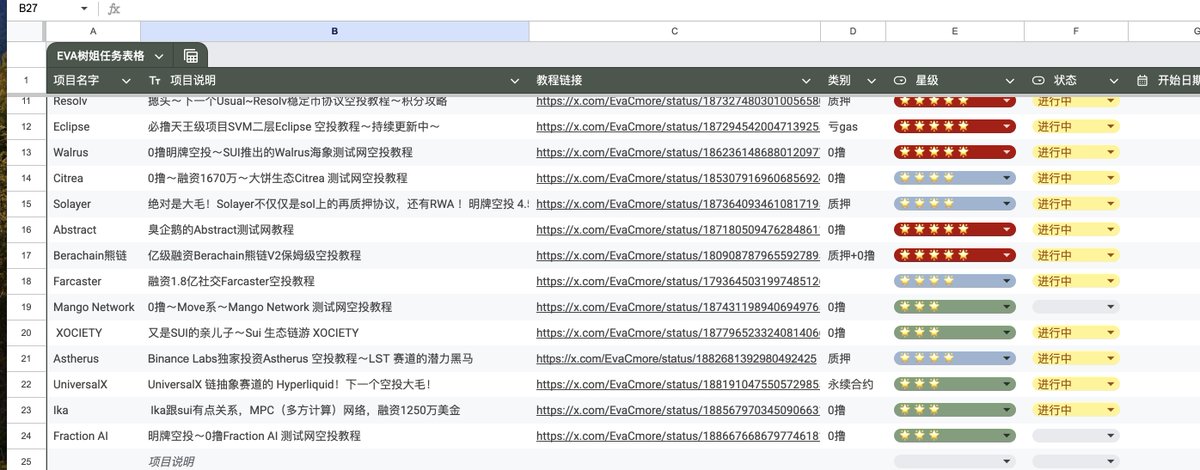1200x470 pixels.
Task: Open the 项目名字 column header dropdown
Action: (x=126, y=80)
